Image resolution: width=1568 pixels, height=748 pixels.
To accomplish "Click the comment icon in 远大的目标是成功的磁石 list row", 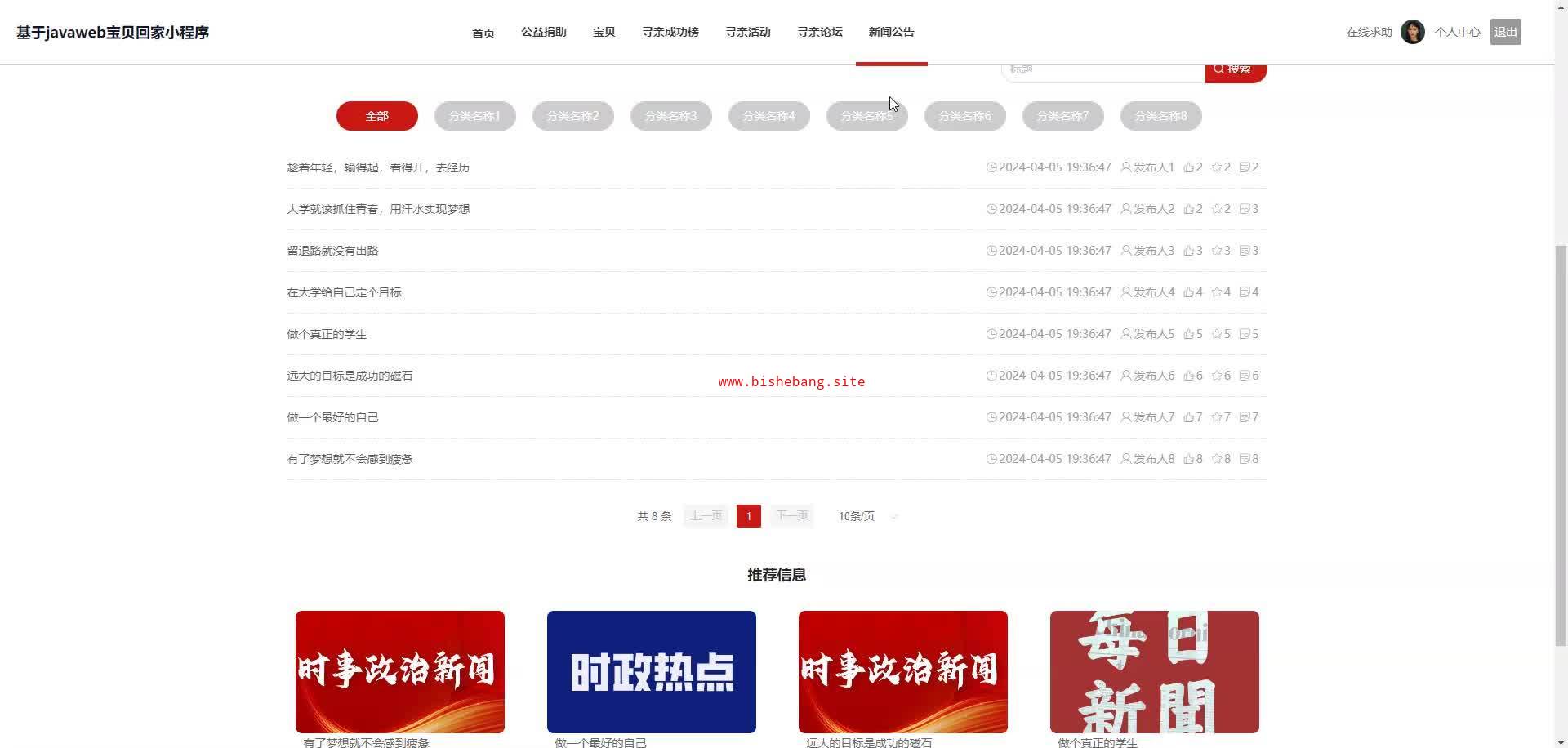I will click(1245, 376).
